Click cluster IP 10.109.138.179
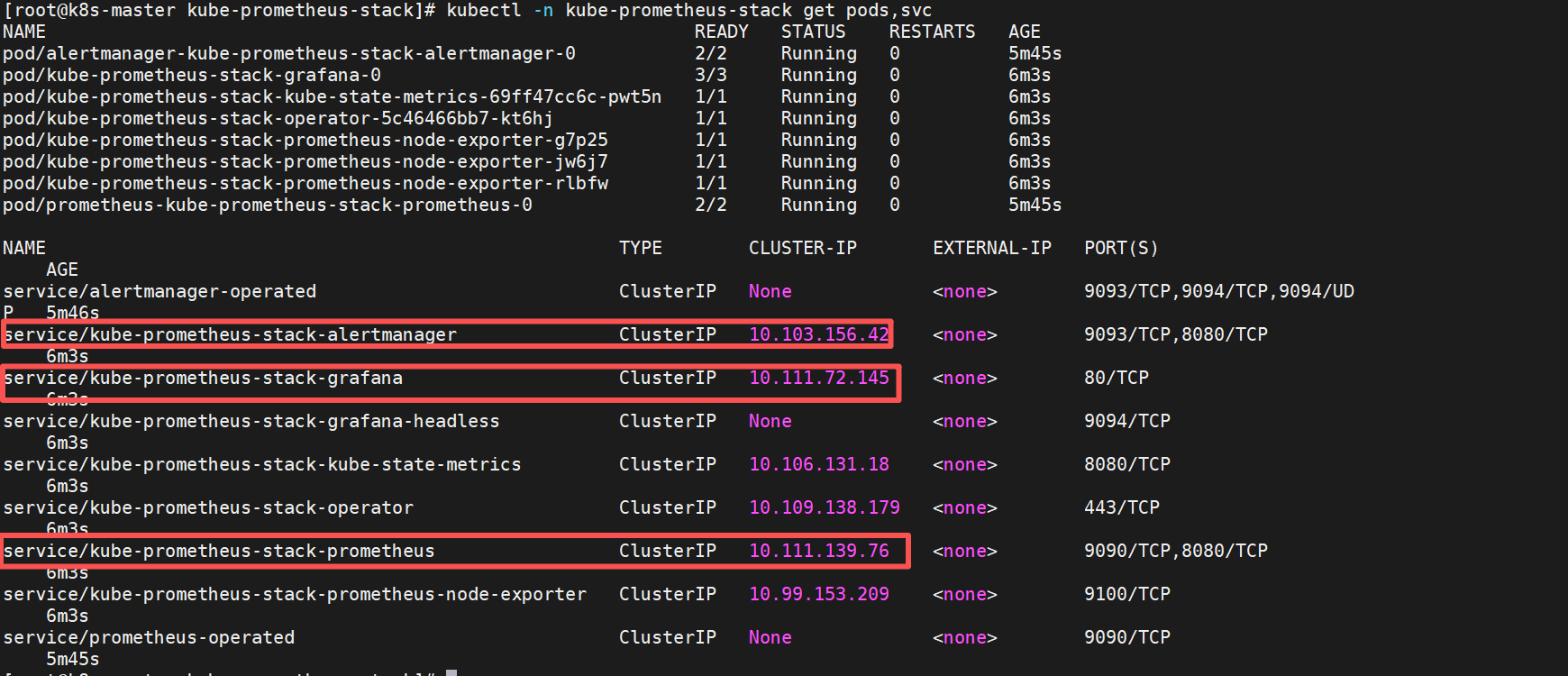 [825, 507]
